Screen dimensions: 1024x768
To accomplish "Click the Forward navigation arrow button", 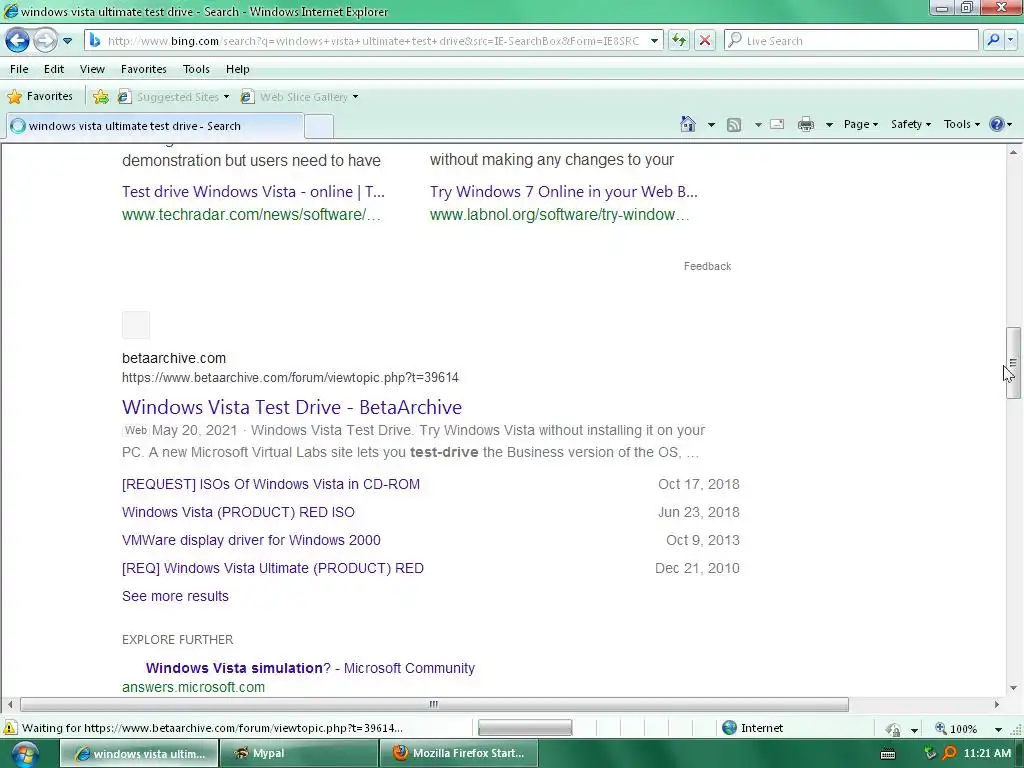I will pos(45,40).
